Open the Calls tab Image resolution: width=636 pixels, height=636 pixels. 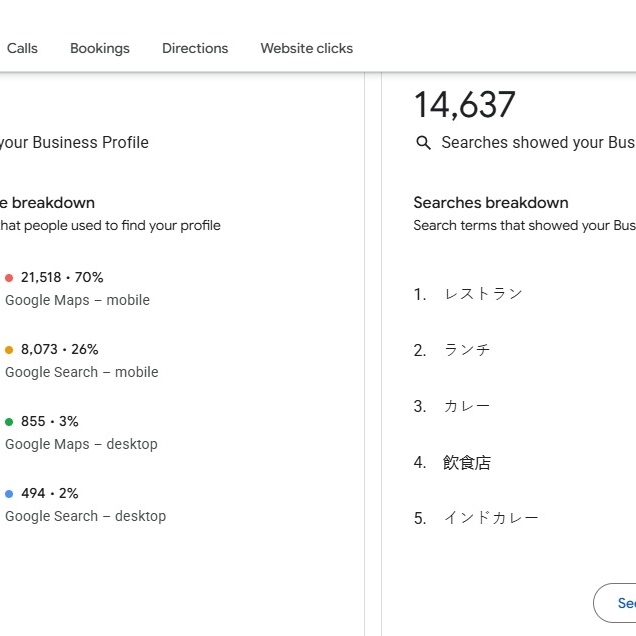point(22,48)
